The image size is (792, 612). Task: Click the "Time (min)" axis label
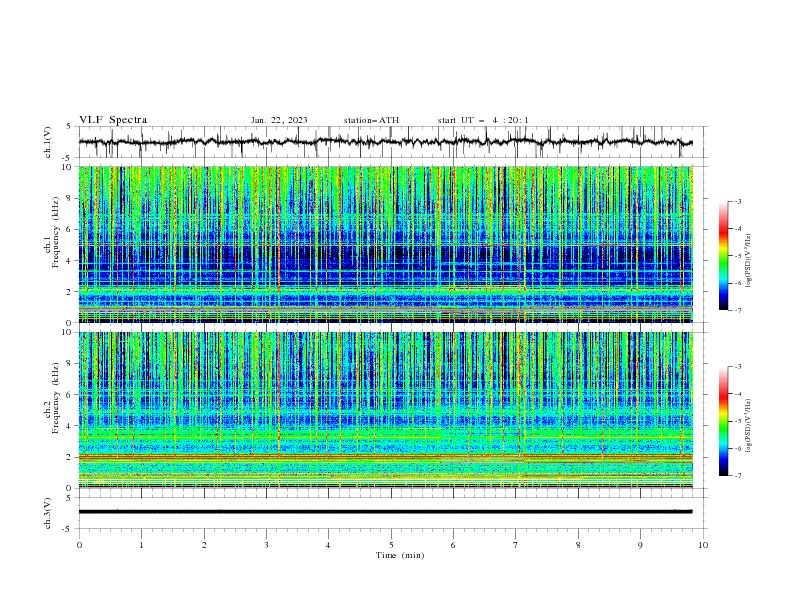tap(400, 555)
